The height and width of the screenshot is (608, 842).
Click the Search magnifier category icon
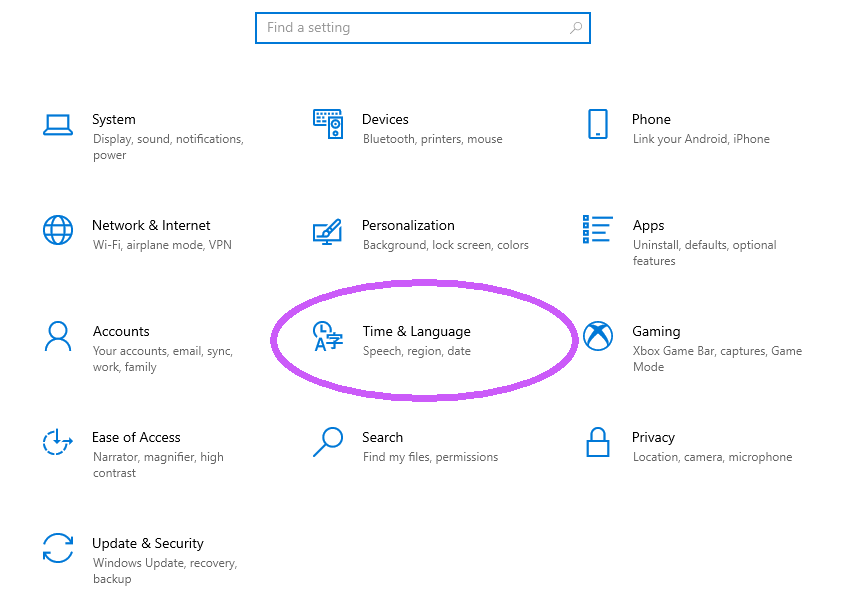[x=328, y=442]
